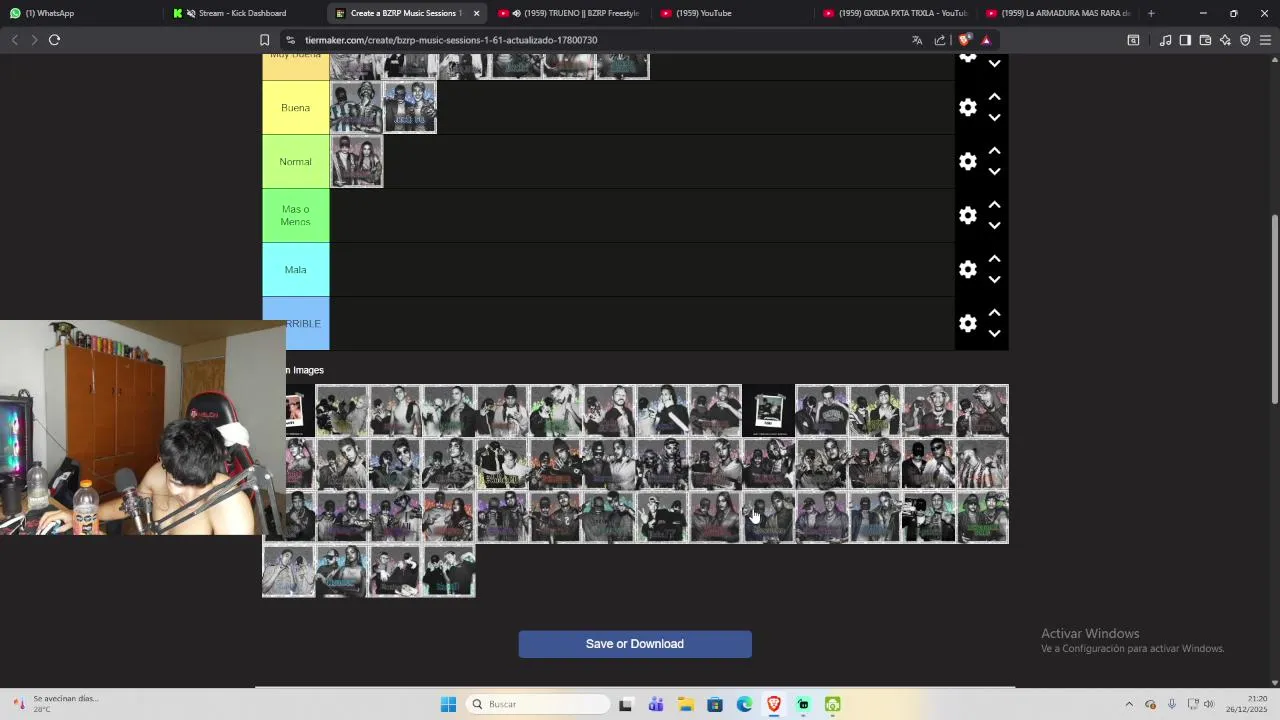Translate this page via translate icon
This screenshot has width=1280, height=720.
(917, 40)
